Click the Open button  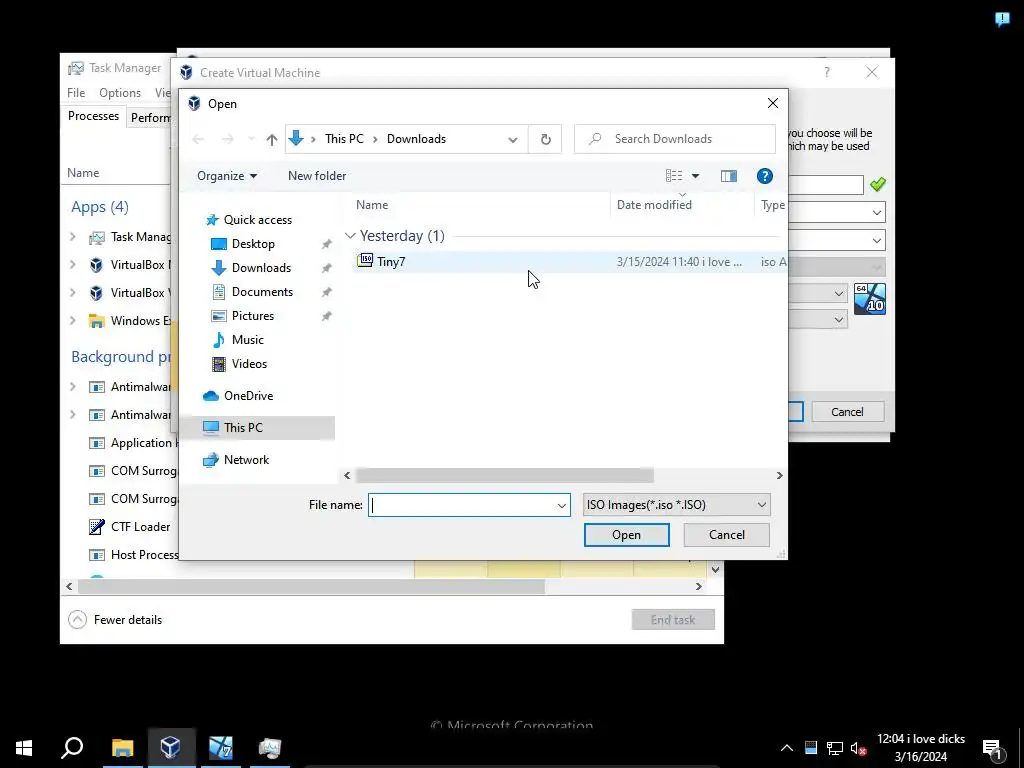[x=626, y=535]
